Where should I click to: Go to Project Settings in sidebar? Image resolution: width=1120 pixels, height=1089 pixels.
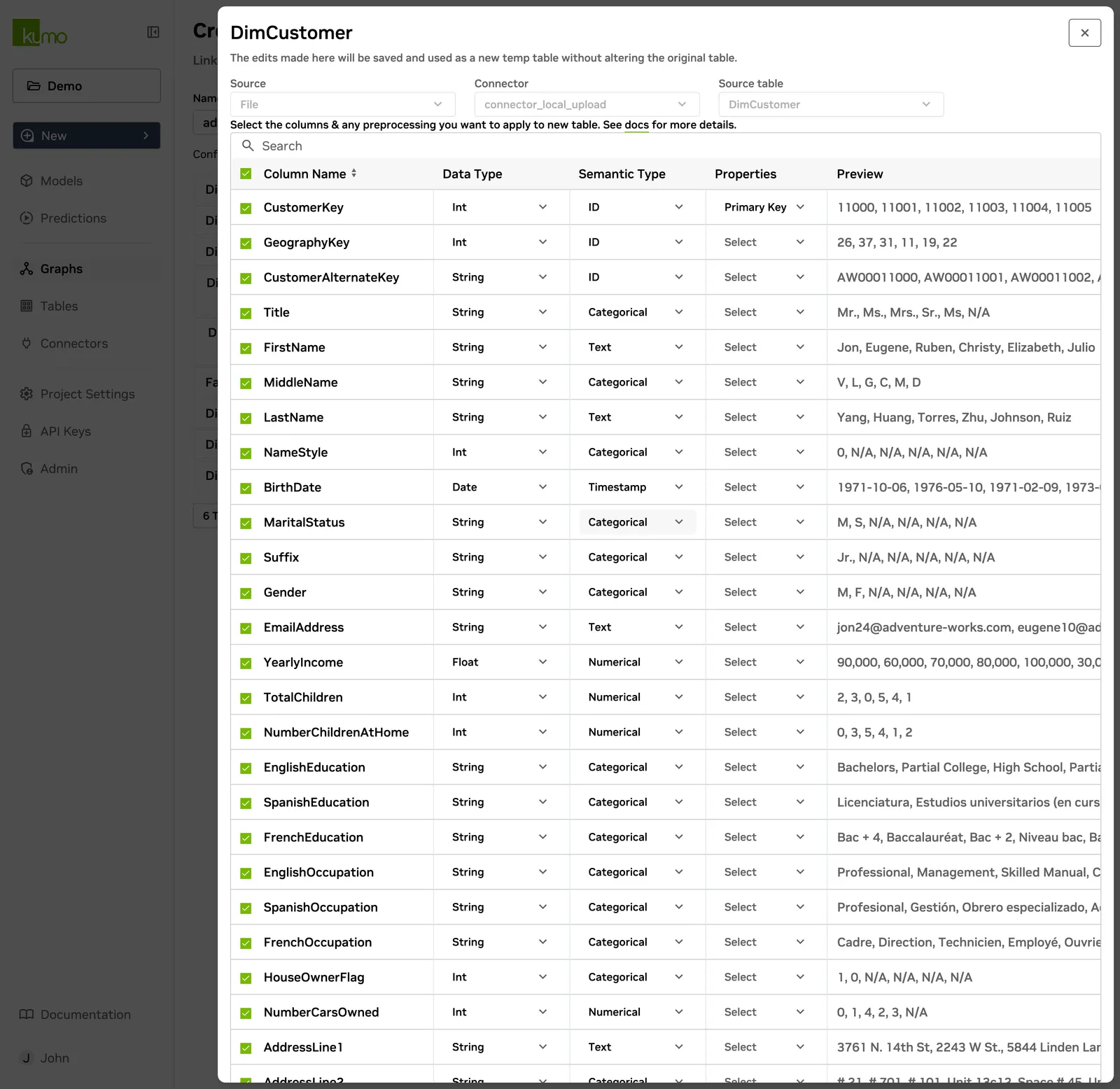[87, 394]
